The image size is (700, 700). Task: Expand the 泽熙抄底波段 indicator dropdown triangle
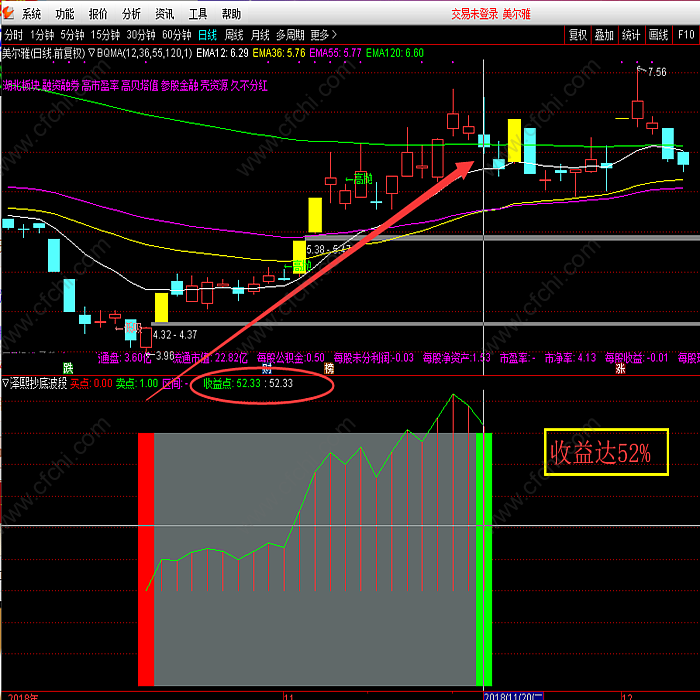click(x=6, y=383)
